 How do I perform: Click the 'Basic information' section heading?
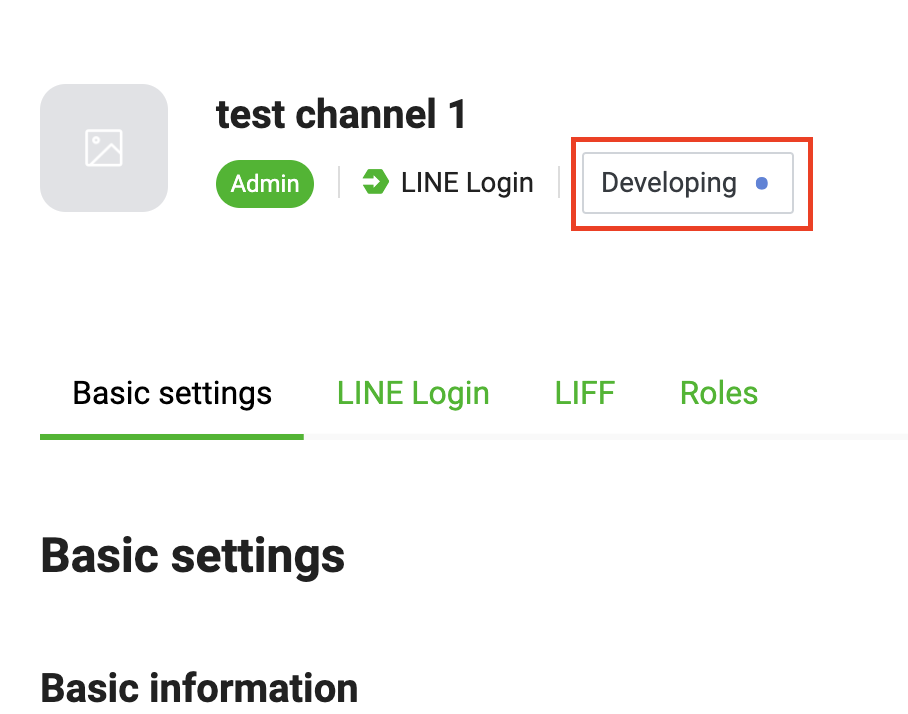coord(199,688)
